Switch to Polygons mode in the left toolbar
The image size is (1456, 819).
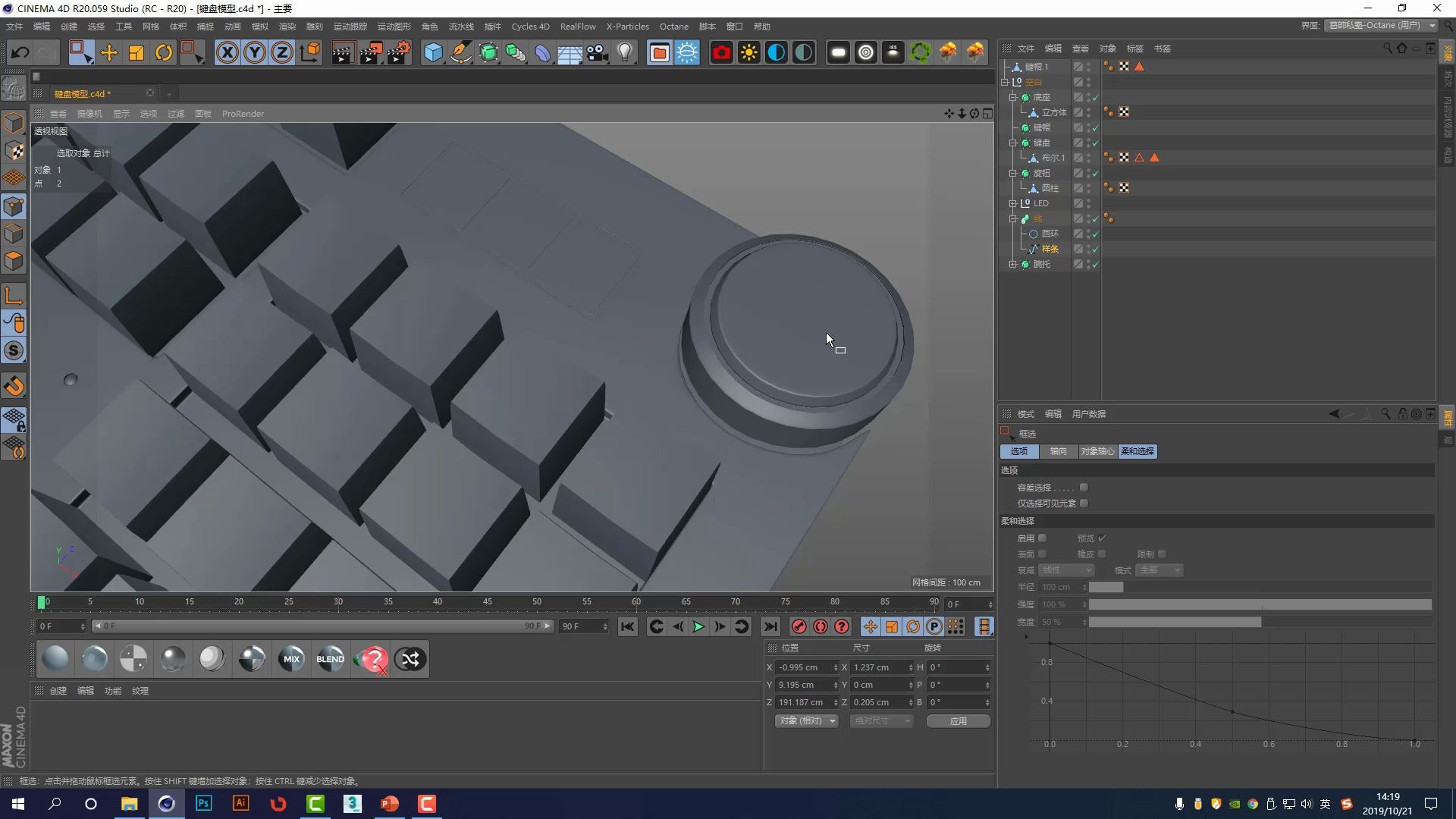coord(14,260)
